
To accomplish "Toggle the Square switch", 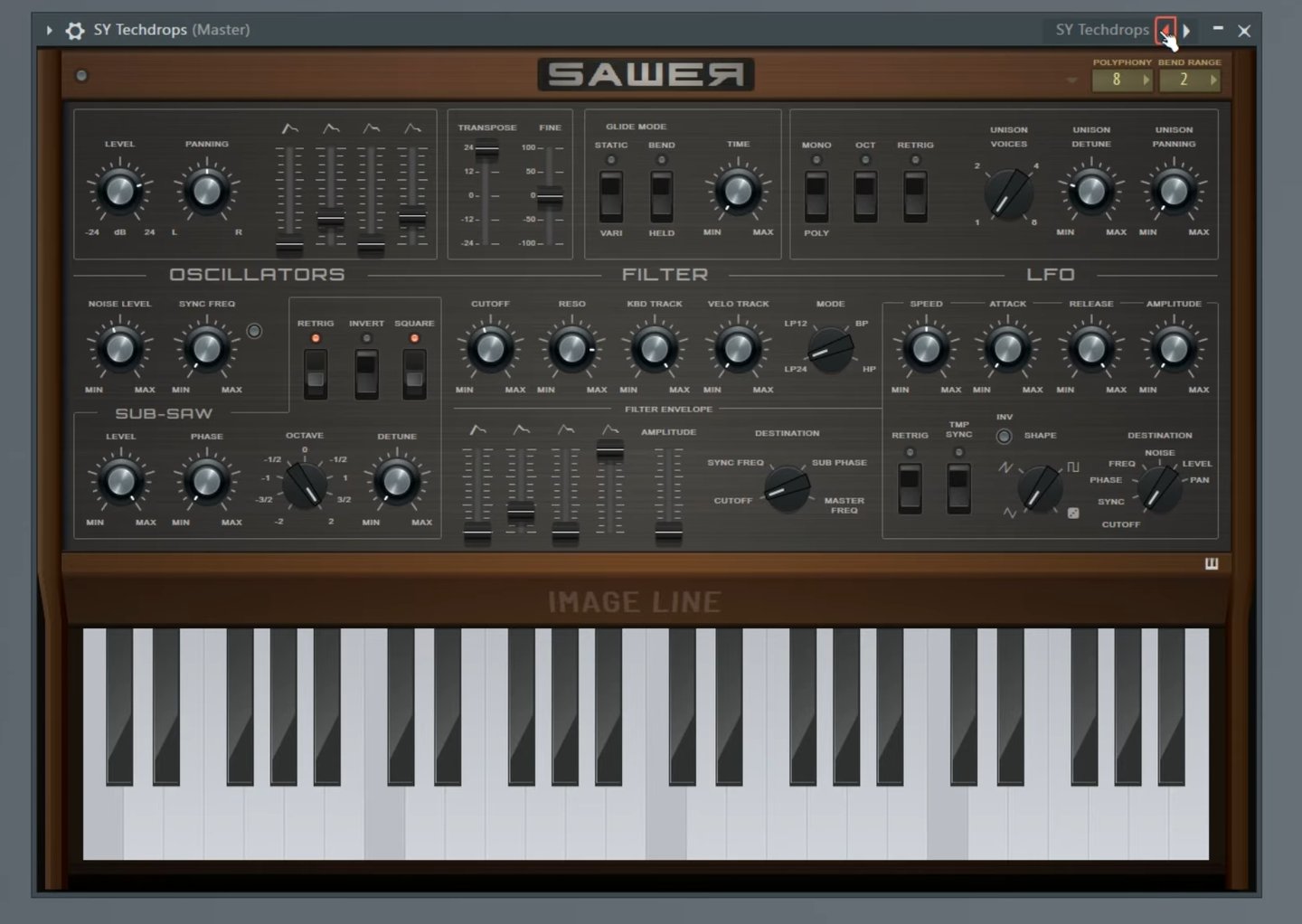I will [414, 372].
